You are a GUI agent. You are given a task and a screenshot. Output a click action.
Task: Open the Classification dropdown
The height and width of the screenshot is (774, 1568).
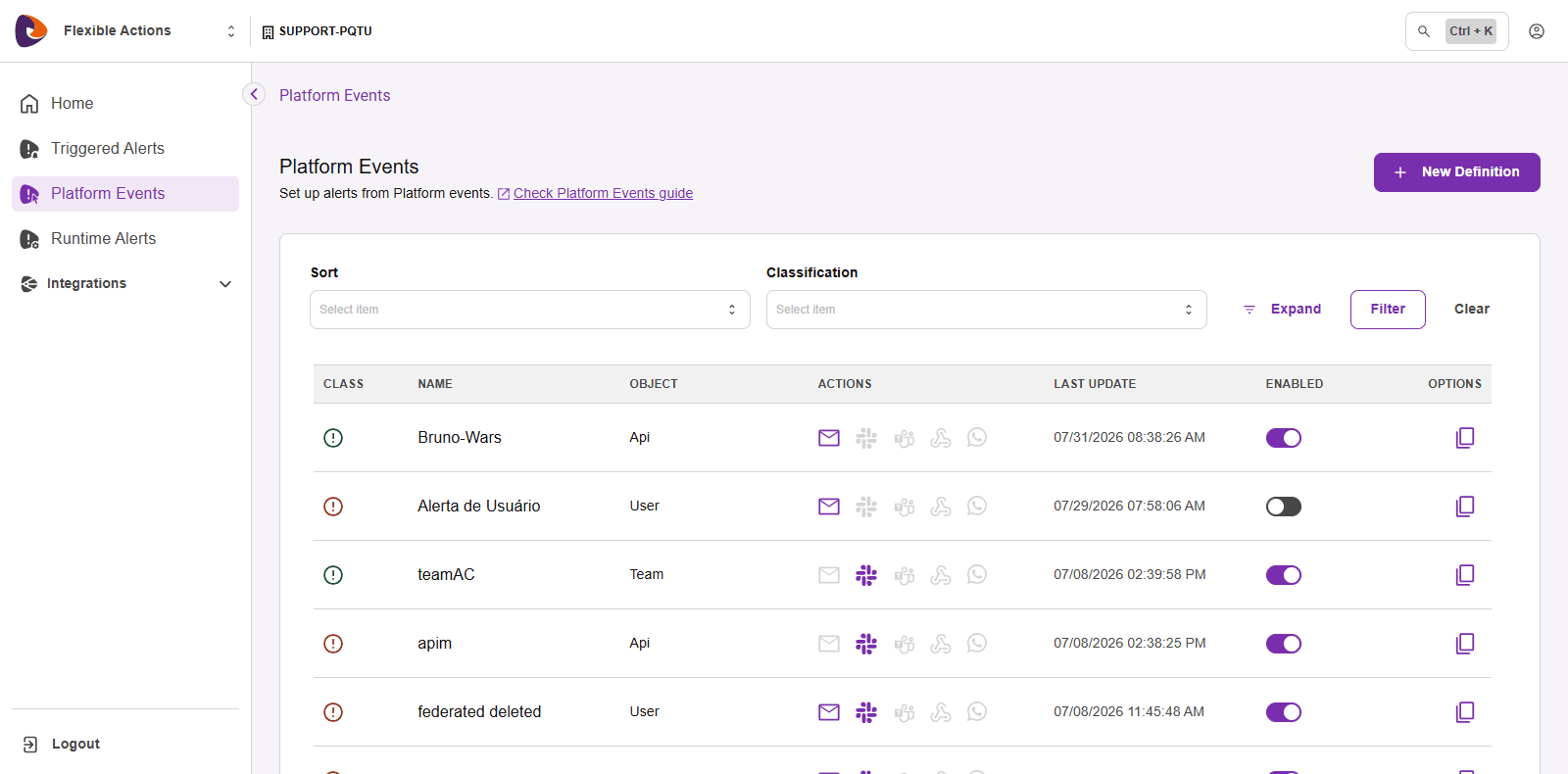pyautogui.click(x=987, y=310)
